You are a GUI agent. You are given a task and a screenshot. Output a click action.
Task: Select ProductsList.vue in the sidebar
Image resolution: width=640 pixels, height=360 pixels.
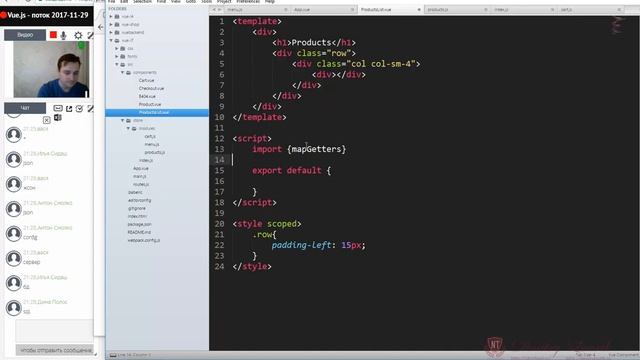(x=157, y=112)
